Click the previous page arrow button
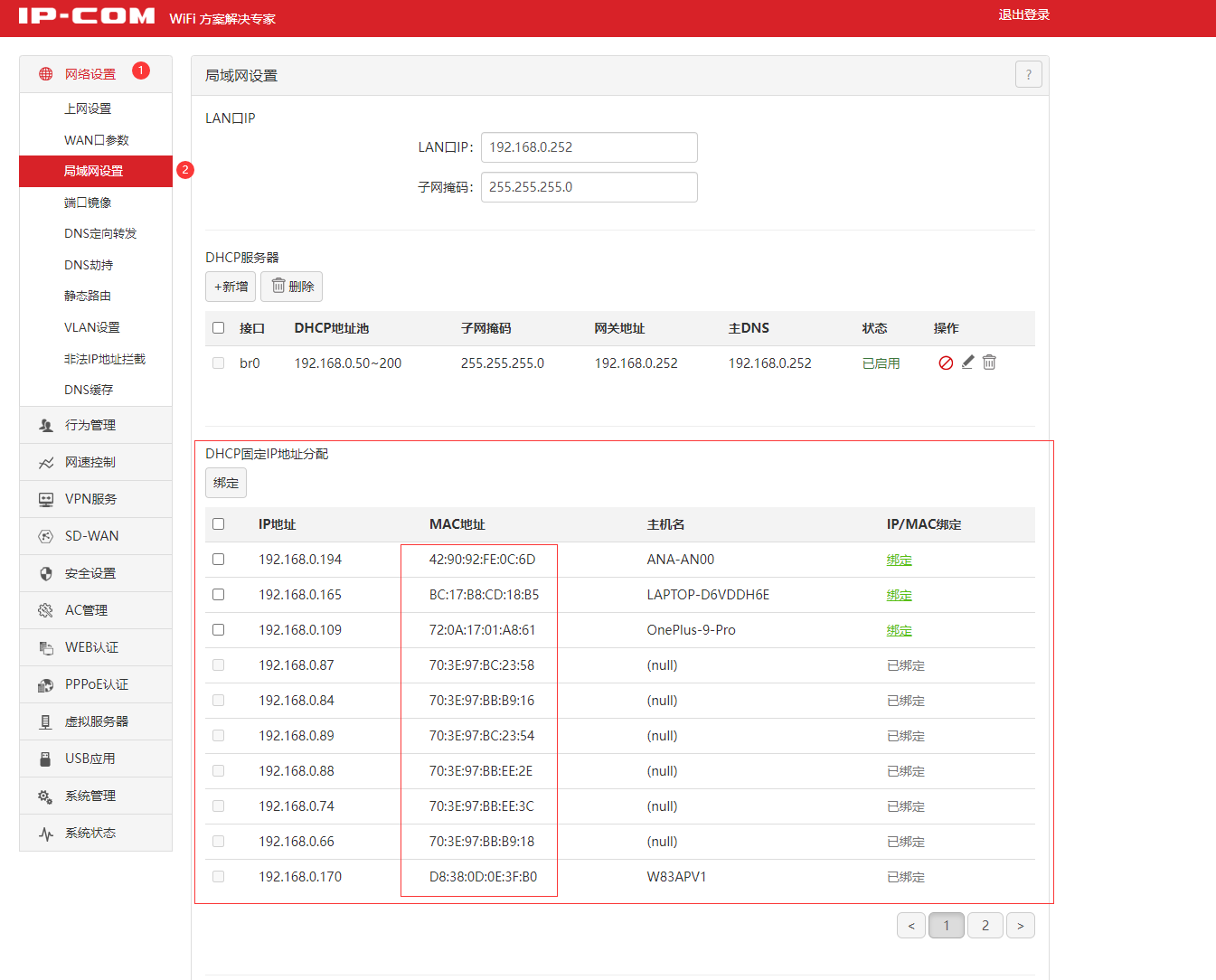Image resolution: width=1216 pixels, height=980 pixels. (911, 925)
